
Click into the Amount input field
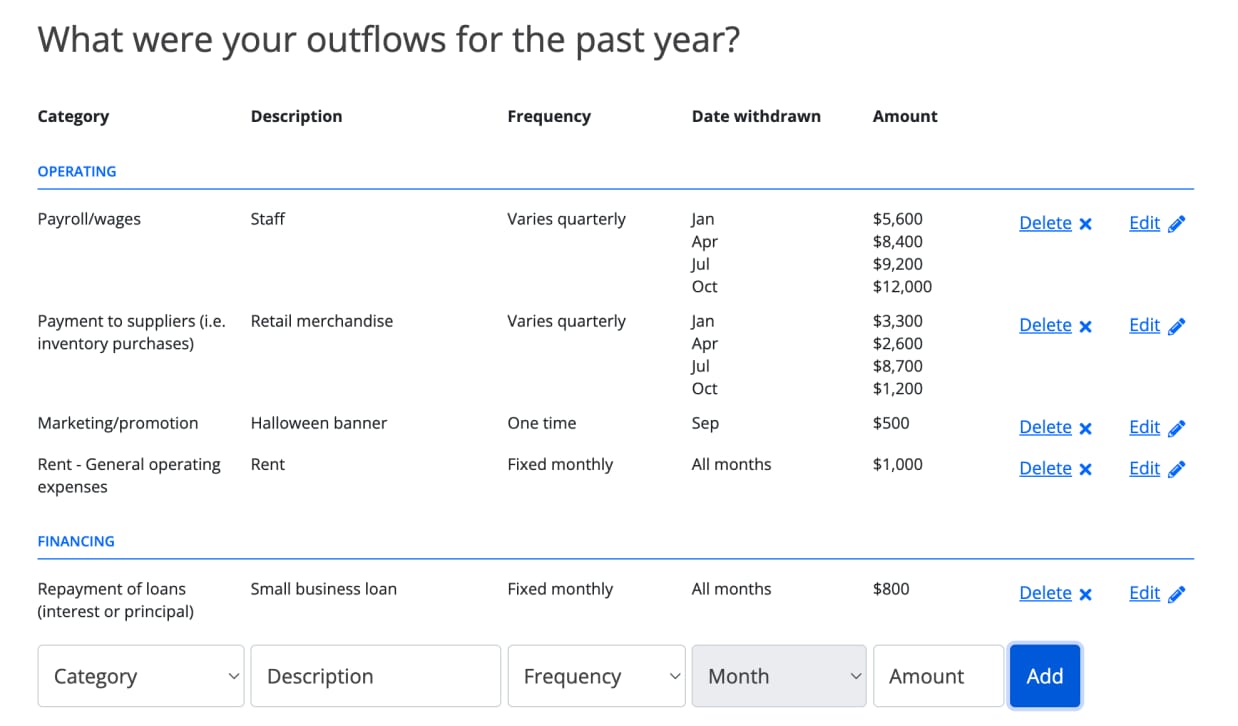[937, 676]
